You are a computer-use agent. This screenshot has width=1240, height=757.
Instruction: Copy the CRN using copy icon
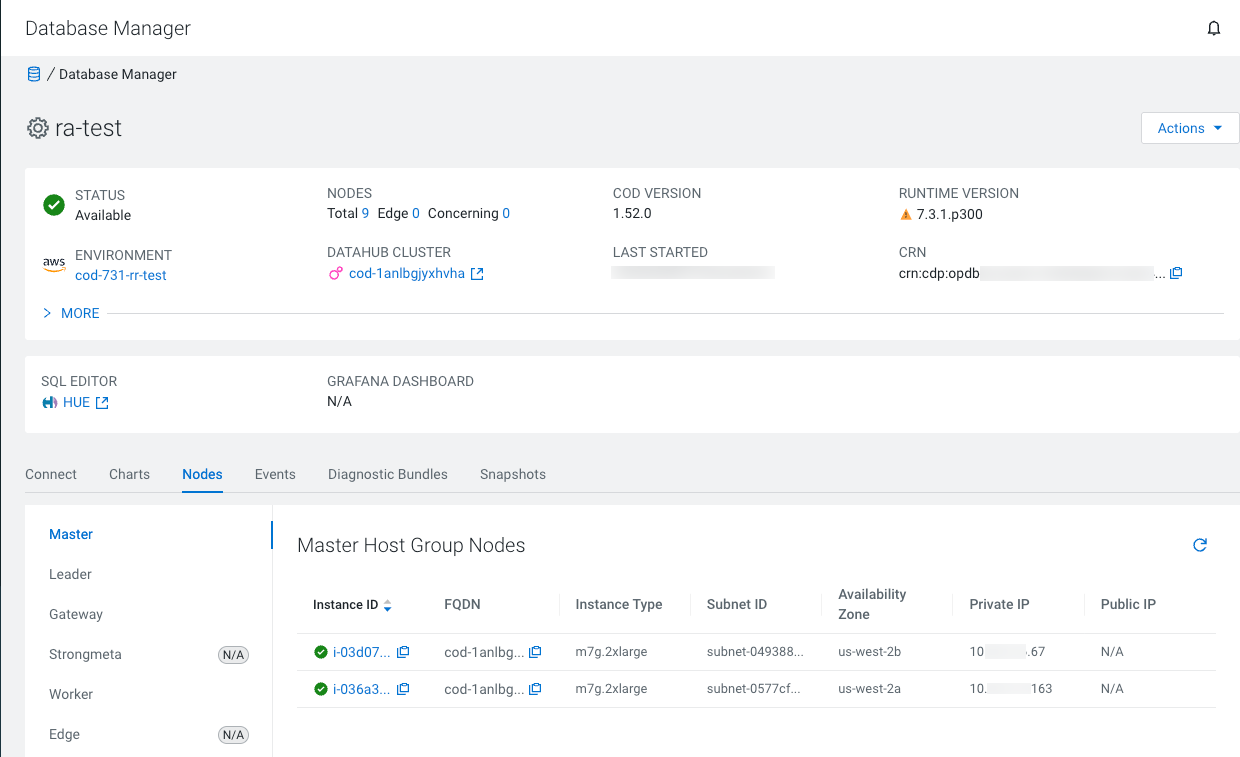point(1176,273)
